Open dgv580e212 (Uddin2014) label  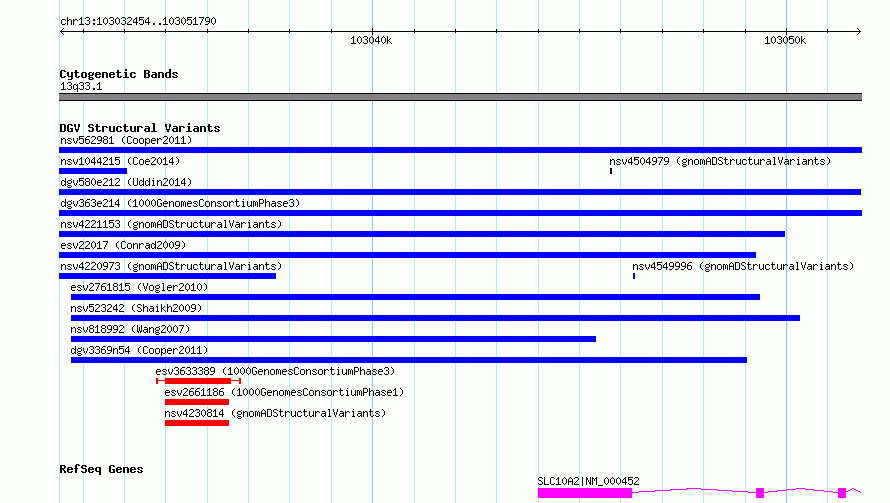point(126,182)
